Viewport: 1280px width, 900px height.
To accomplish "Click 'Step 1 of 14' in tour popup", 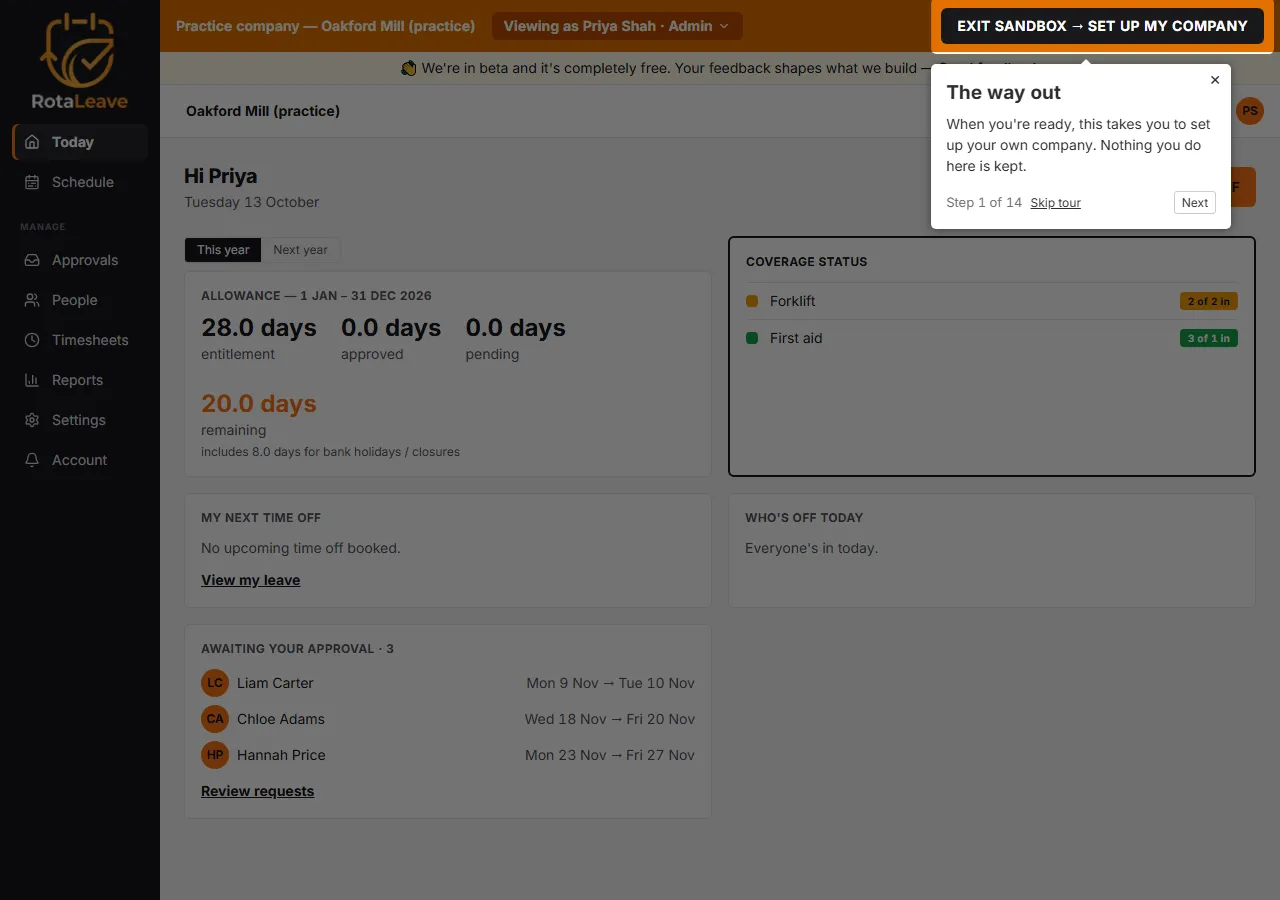I will 984,203.
